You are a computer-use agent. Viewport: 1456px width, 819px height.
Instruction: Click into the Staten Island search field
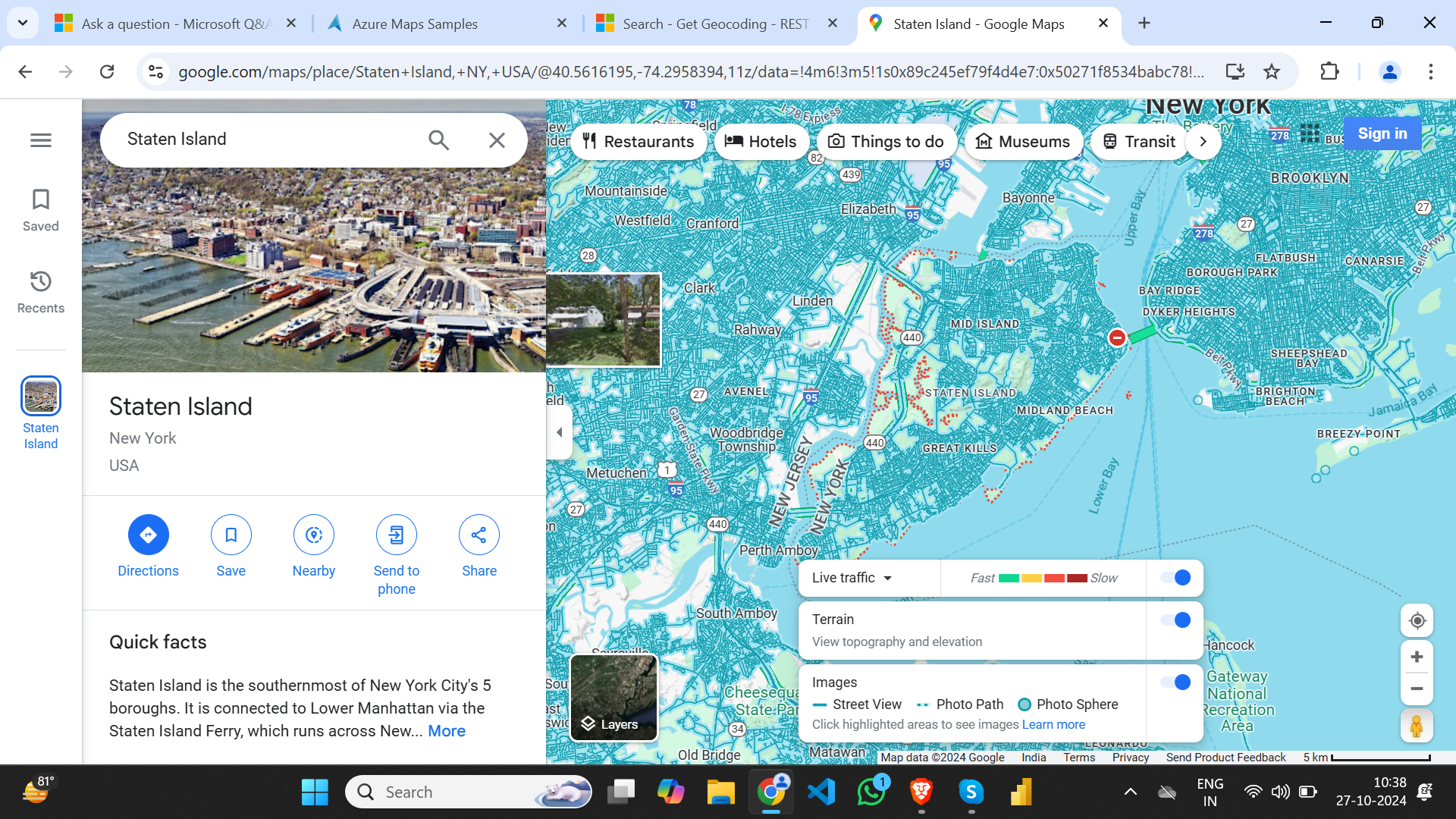265,140
